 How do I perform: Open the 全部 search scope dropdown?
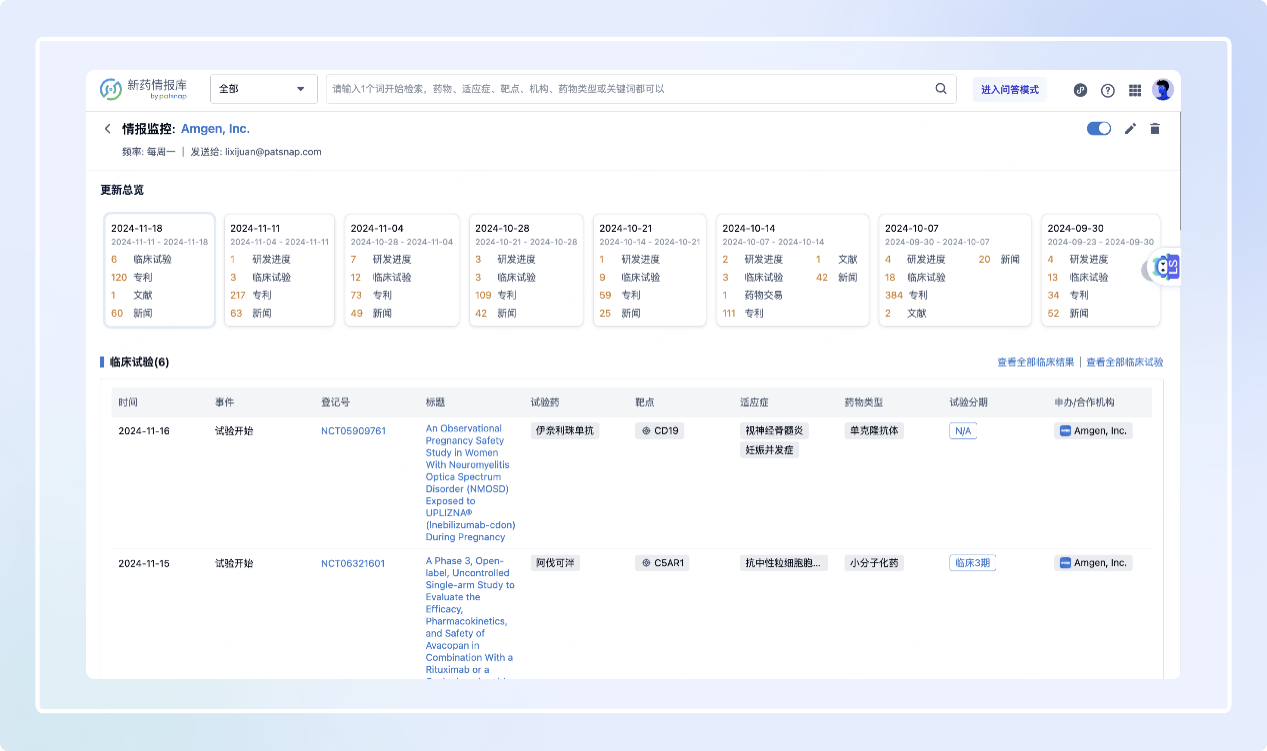(x=264, y=89)
